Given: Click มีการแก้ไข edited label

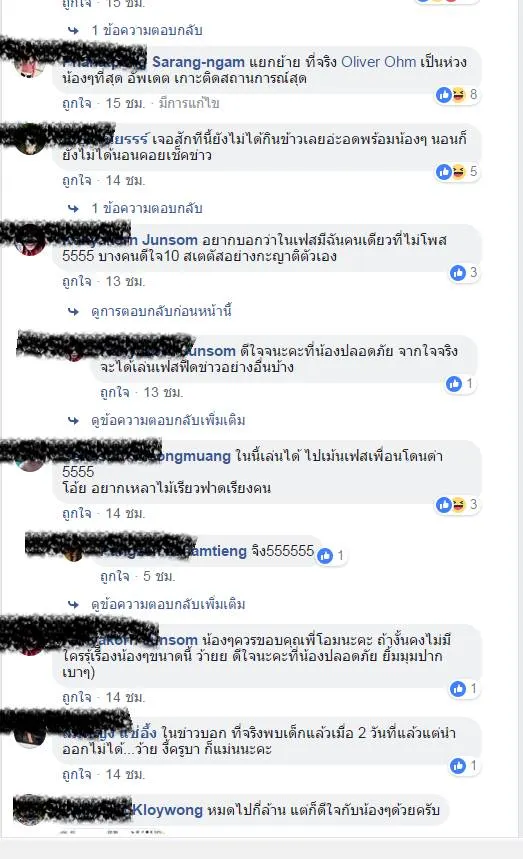Looking at the screenshot, I should pos(189,103).
